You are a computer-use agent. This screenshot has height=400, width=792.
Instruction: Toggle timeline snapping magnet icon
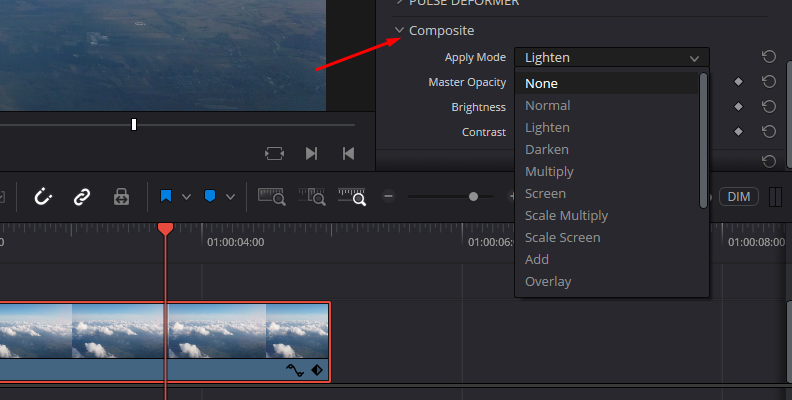43,197
